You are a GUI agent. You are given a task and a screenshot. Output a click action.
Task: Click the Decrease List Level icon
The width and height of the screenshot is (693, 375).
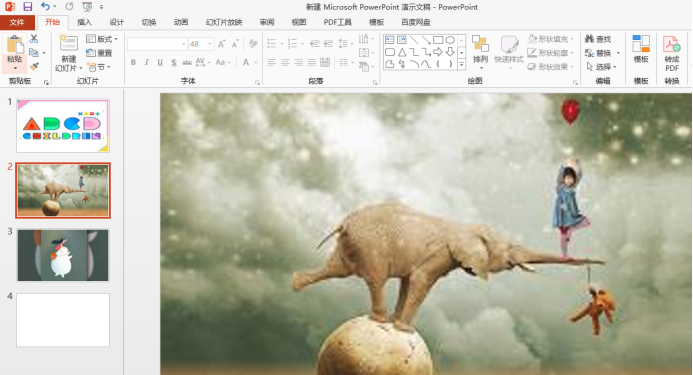click(x=315, y=43)
